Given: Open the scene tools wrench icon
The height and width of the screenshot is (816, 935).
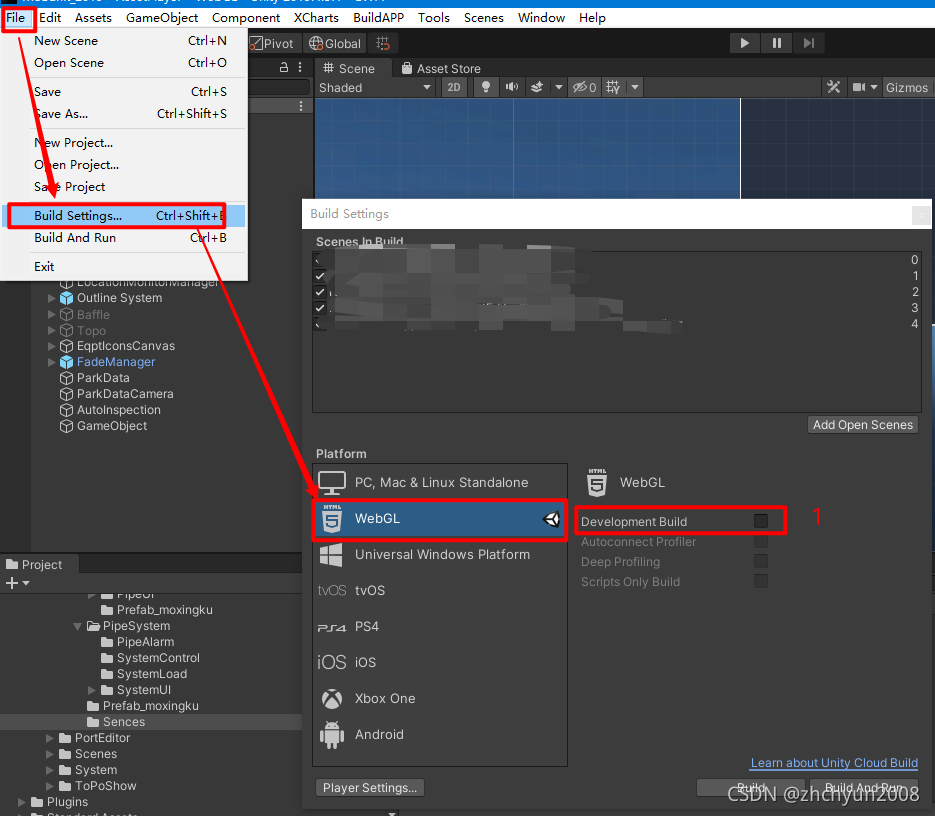Looking at the screenshot, I should click(x=833, y=88).
